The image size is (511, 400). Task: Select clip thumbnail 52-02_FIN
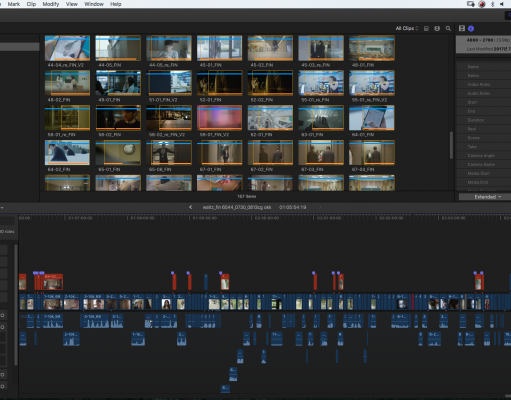tap(270, 83)
